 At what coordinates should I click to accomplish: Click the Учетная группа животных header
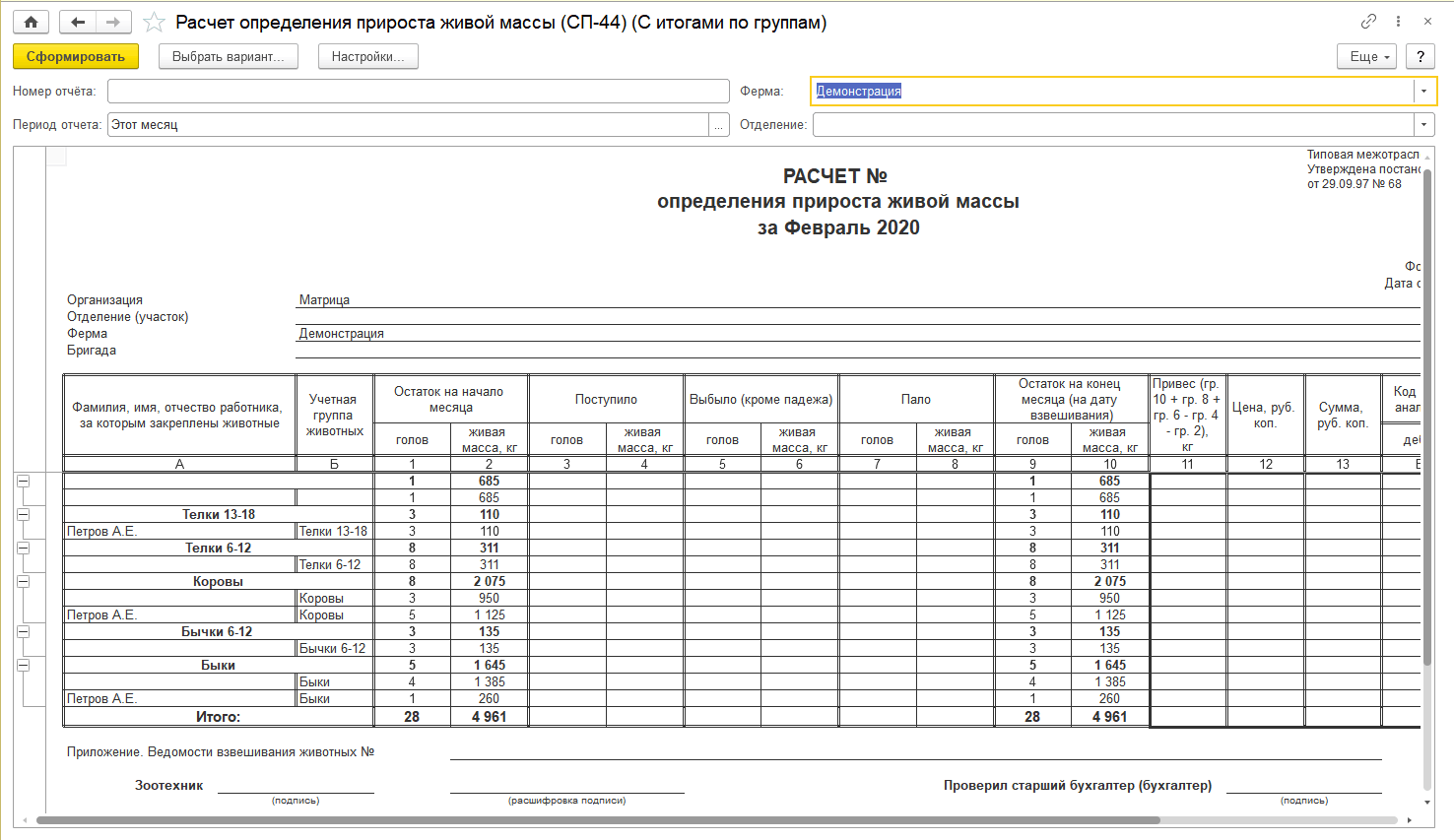pyautogui.click(x=334, y=415)
